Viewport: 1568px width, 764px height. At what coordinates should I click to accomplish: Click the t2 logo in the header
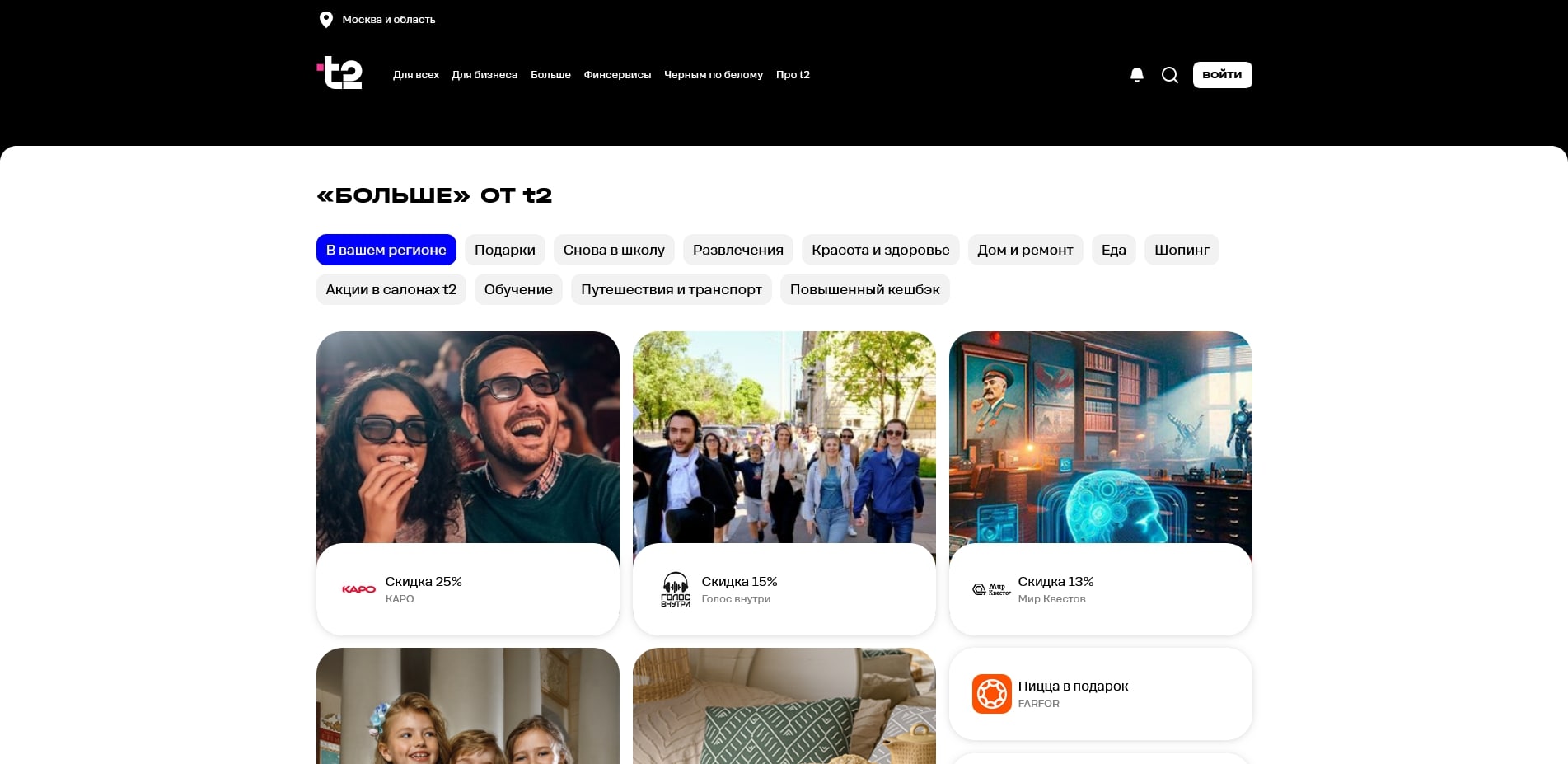pos(339,73)
